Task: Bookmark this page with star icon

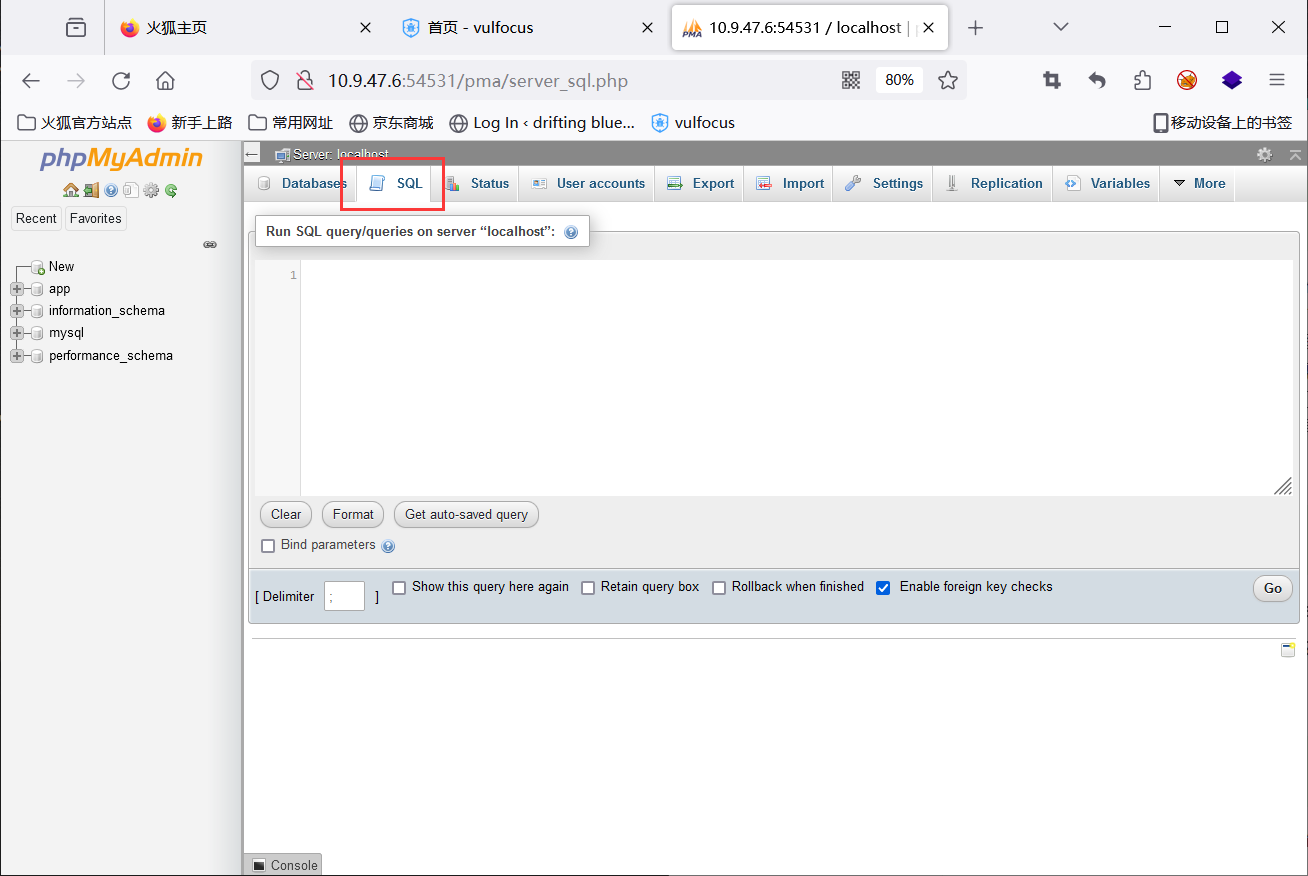Action: pos(948,80)
